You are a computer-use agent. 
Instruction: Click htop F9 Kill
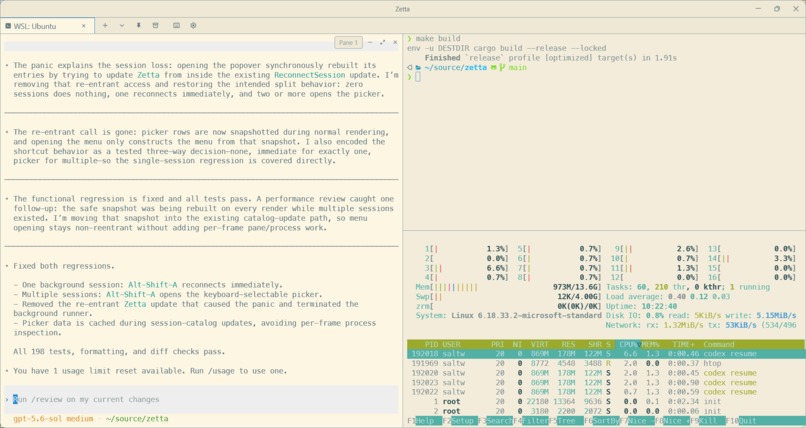point(707,421)
